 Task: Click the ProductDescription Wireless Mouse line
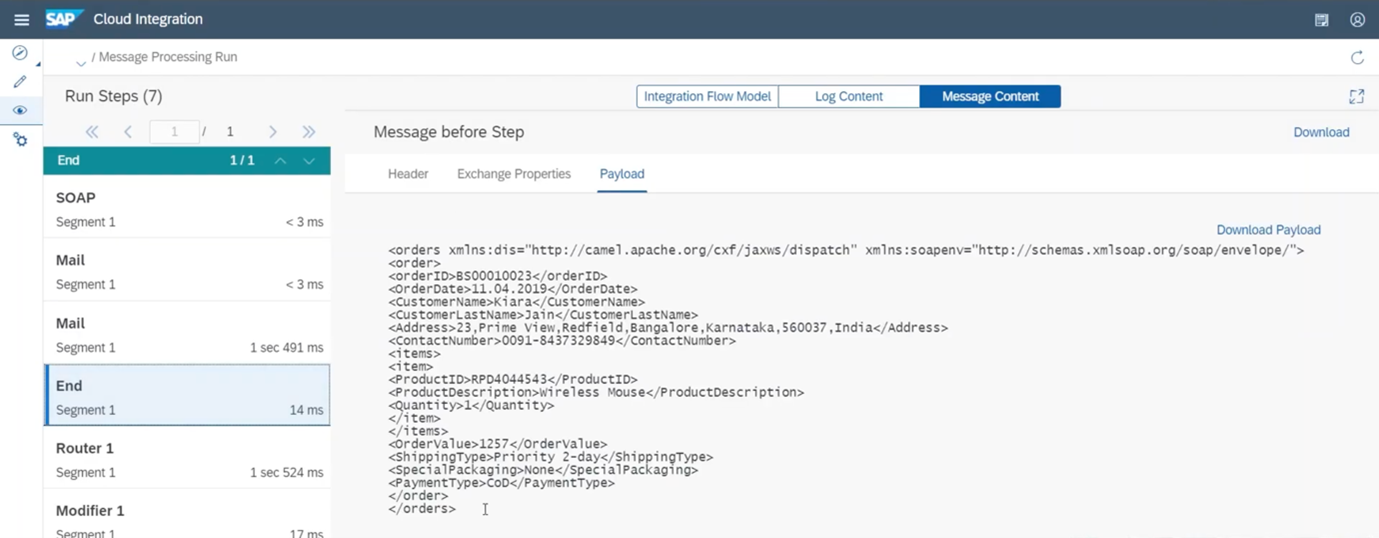tap(596, 393)
